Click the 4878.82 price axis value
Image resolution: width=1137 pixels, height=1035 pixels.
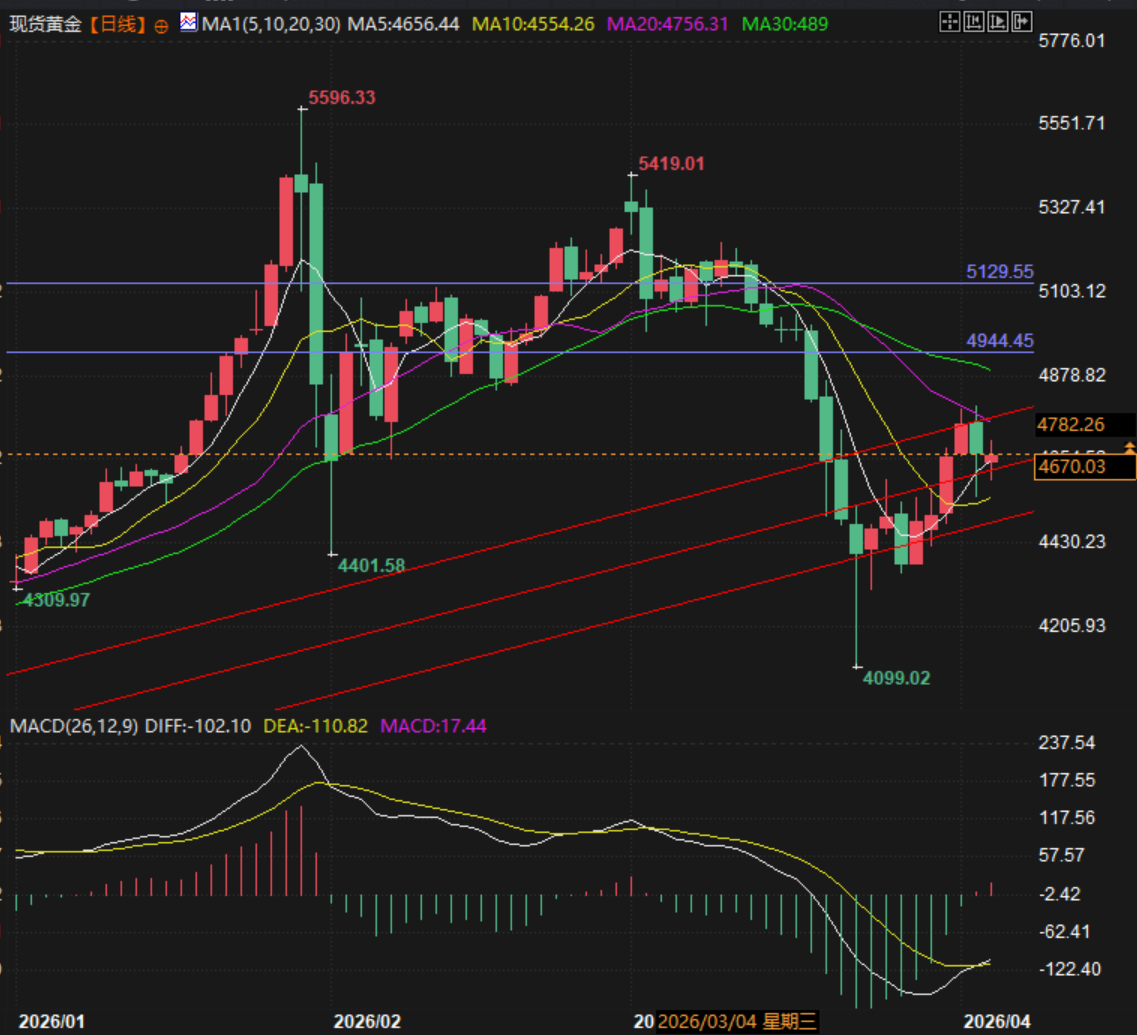click(1072, 375)
